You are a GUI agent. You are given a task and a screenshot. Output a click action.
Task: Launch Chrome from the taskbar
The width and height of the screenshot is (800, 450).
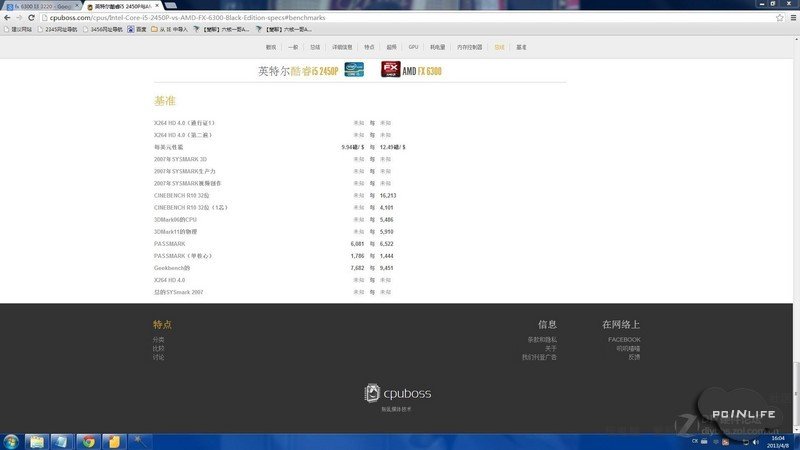pos(88,441)
